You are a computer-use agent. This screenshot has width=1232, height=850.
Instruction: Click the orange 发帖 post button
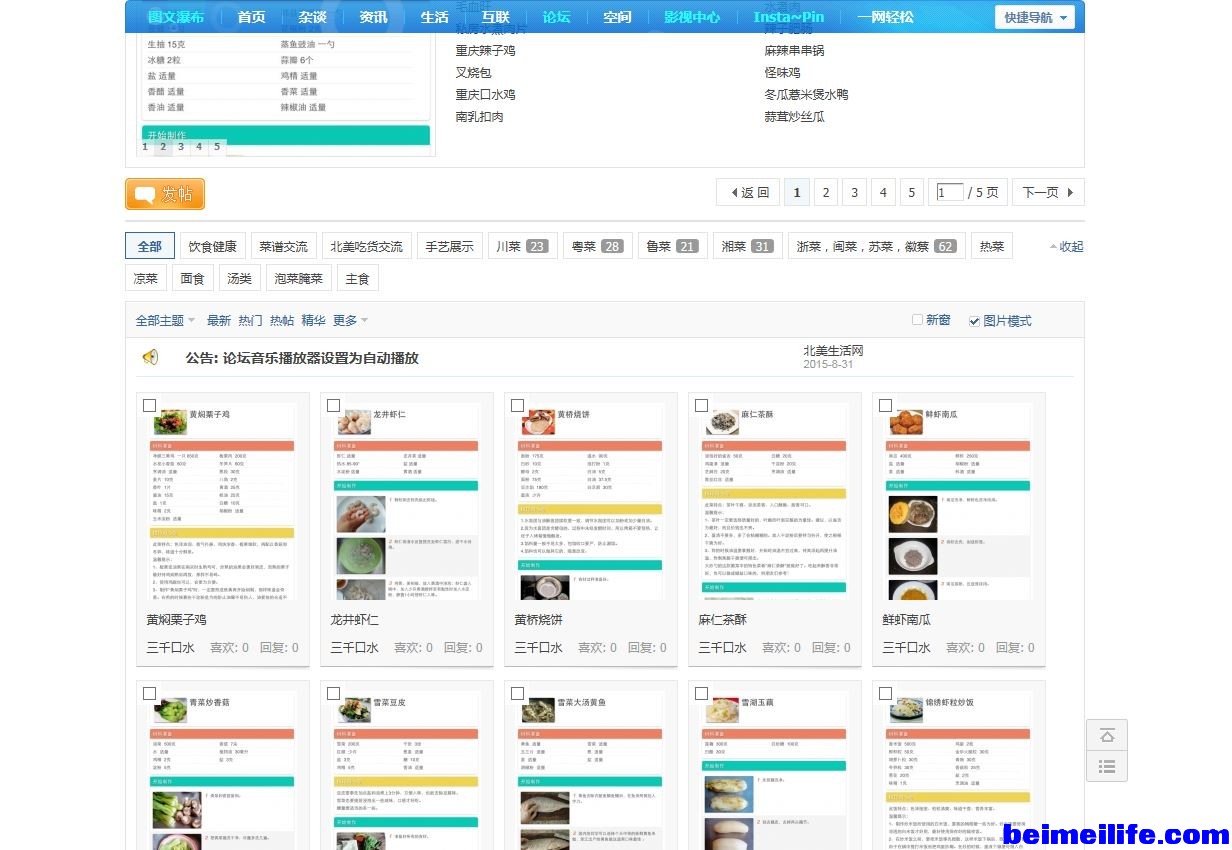click(x=165, y=194)
